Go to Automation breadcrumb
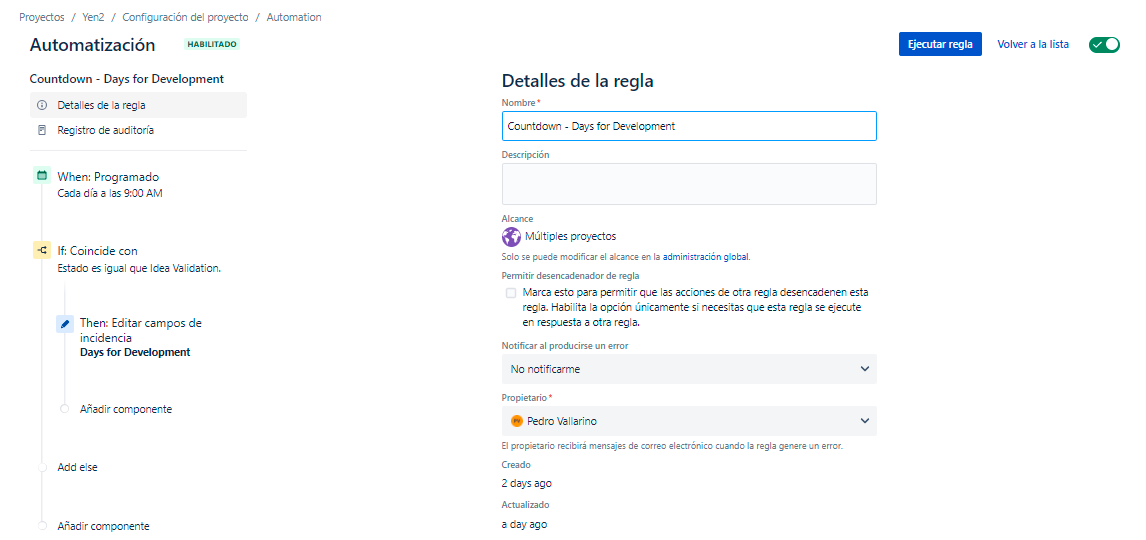This screenshot has width=1146, height=540. click(x=294, y=17)
